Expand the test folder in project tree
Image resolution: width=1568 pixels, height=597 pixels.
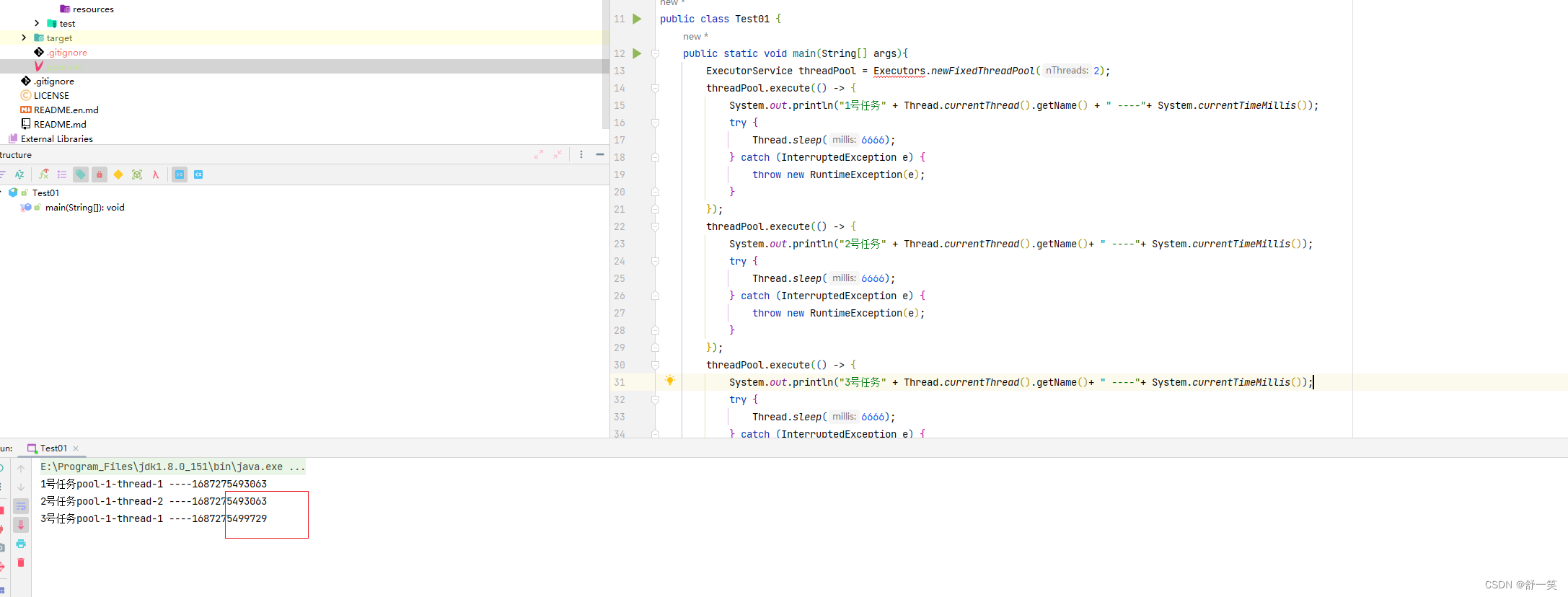click(x=37, y=23)
